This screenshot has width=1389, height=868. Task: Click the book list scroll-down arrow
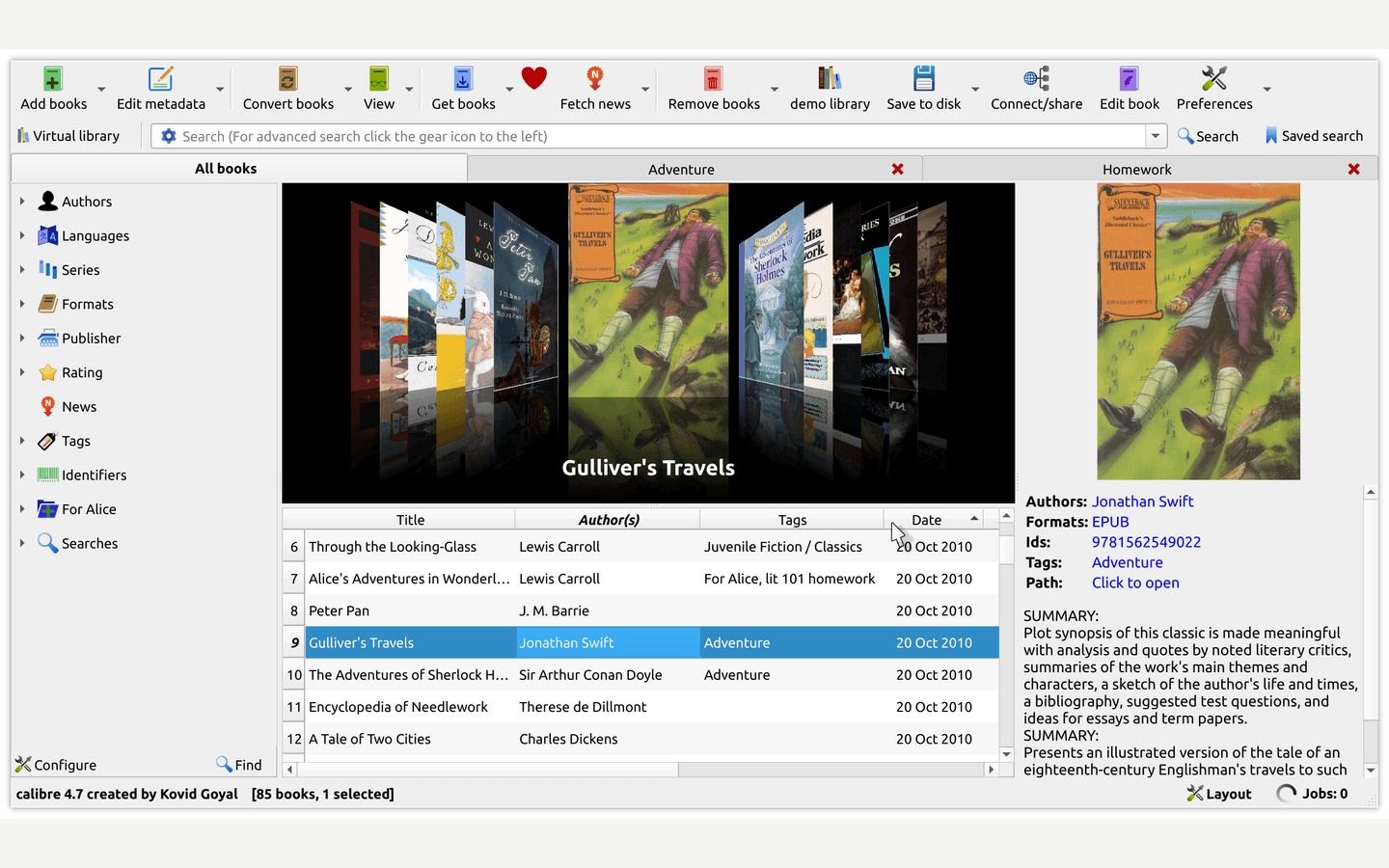(1006, 754)
